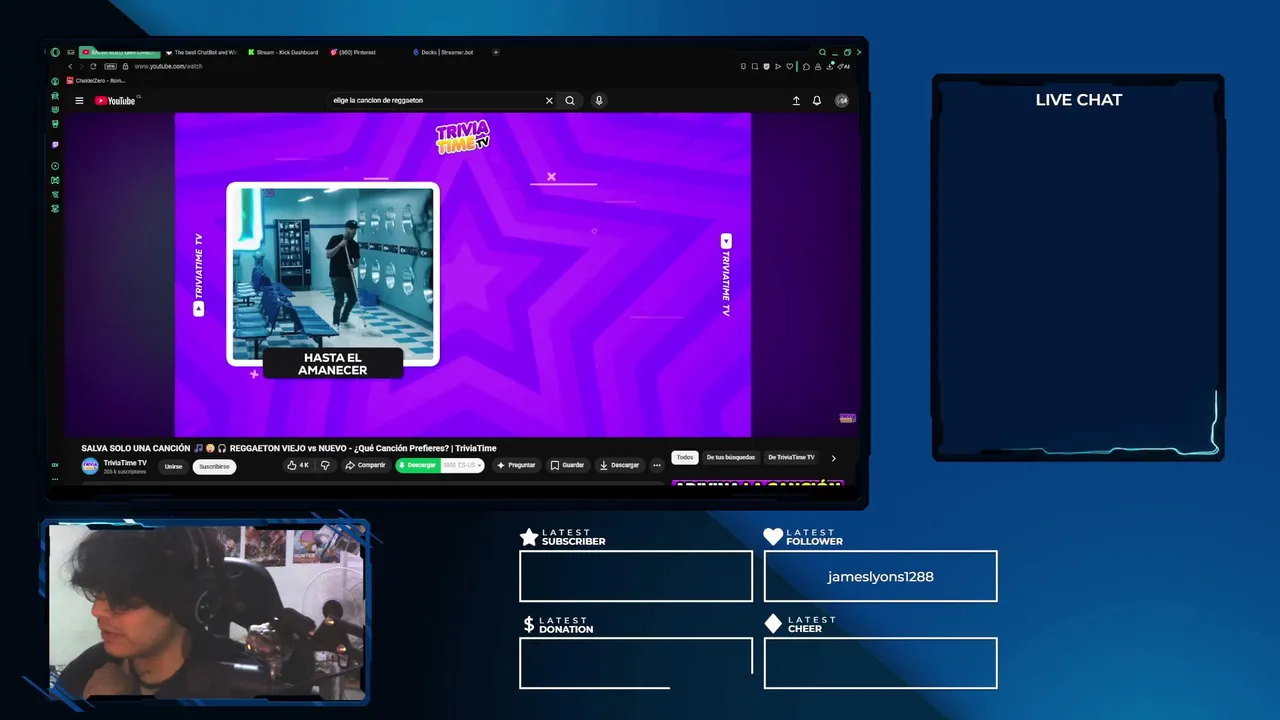The height and width of the screenshot is (720, 1280).
Task: Click the YouTube search magnifier button
Action: (x=570, y=100)
